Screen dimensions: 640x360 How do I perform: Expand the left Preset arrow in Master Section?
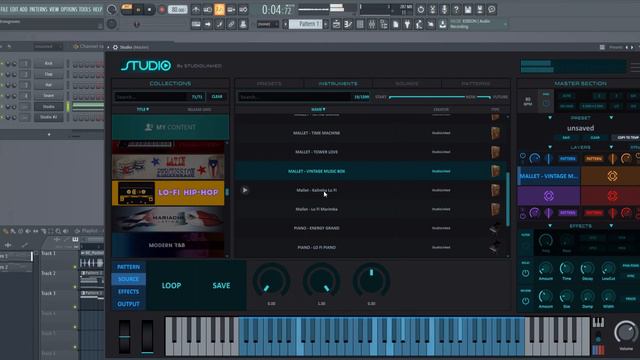[550, 118]
